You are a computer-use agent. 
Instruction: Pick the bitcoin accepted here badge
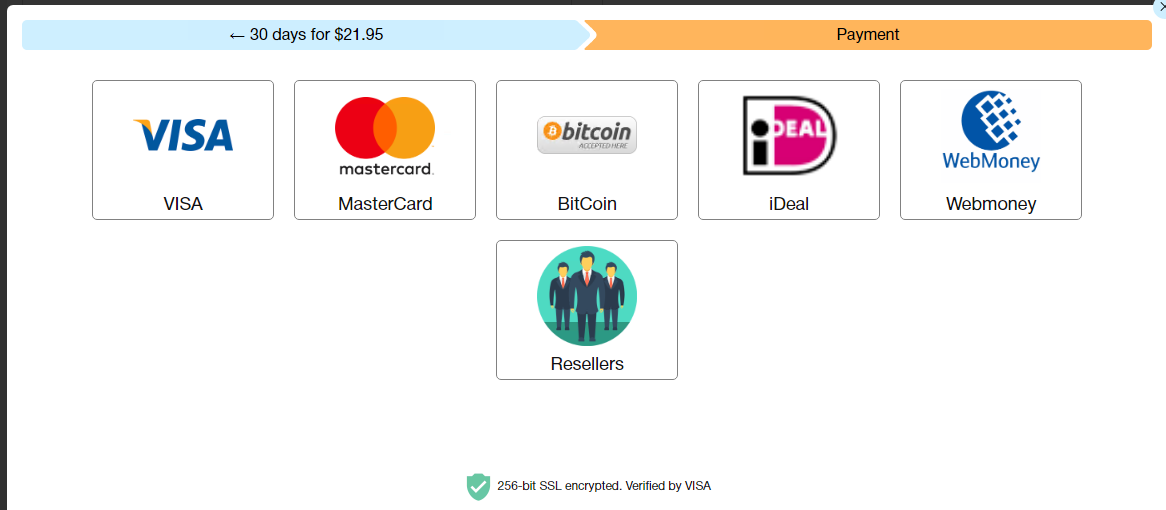tap(587, 135)
